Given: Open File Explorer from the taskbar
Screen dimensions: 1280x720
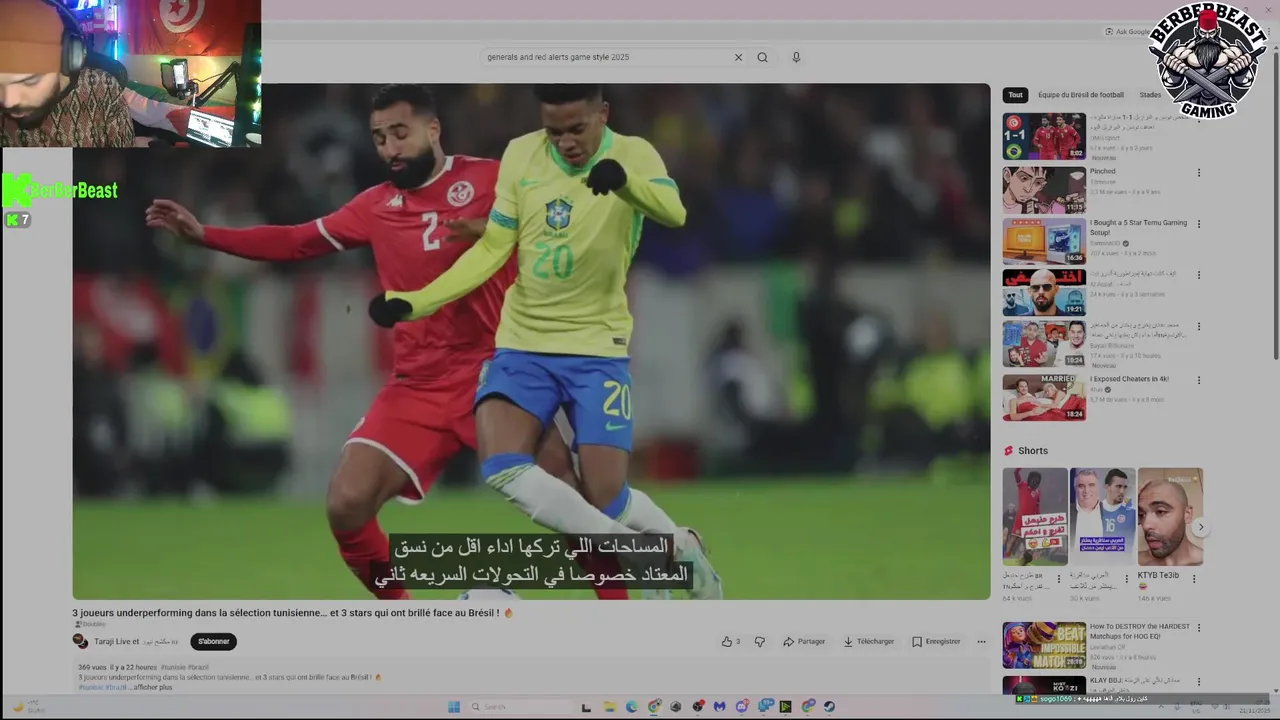Looking at the screenshot, I should (609, 707).
